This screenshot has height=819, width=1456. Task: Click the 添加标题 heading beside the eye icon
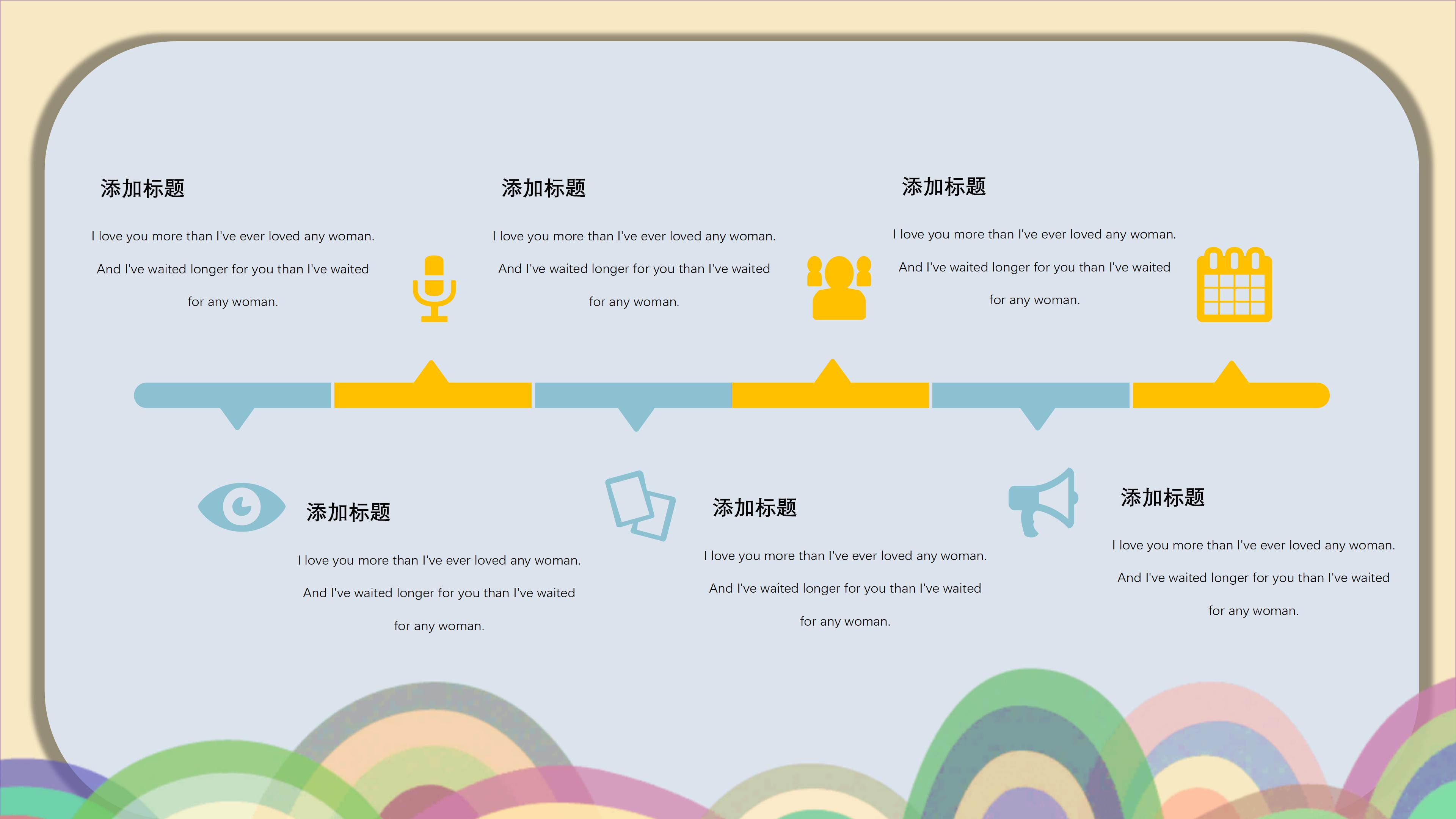(348, 512)
